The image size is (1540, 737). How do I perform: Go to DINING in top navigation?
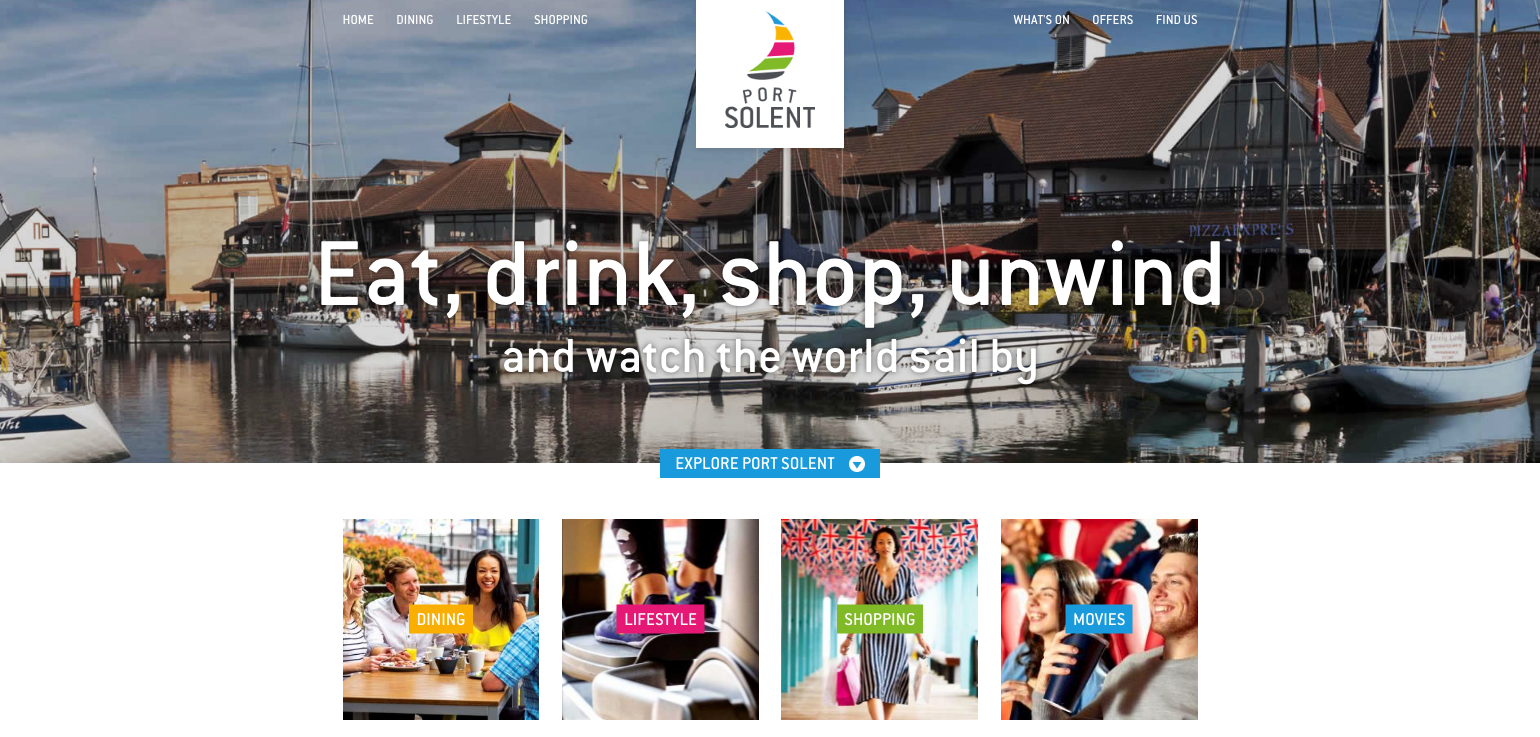coord(415,20)
